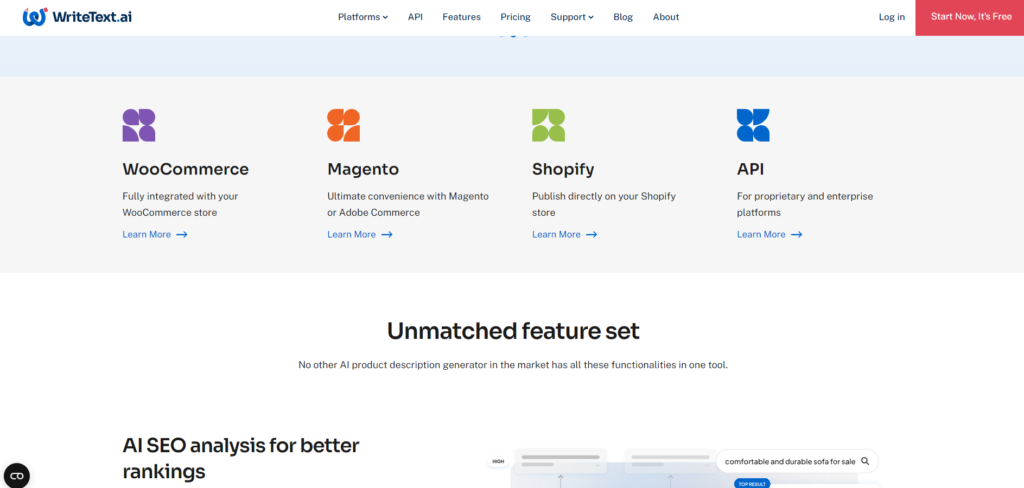Screen dimensions: 1024x488
Task: Open the API nav item
Action: [415, 17]
